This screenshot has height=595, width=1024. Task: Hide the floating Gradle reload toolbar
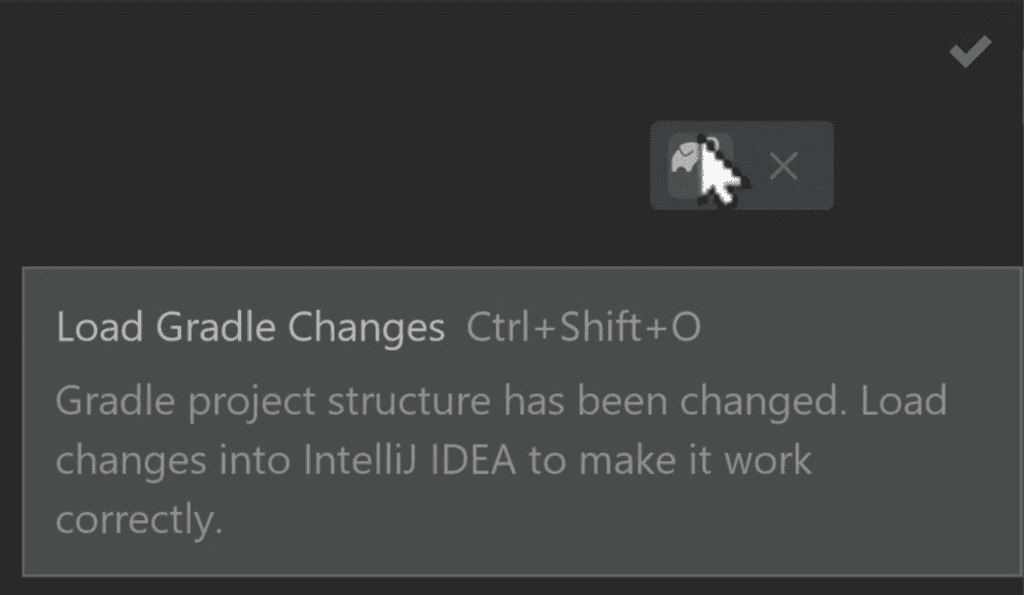click(x=783, y=166)
